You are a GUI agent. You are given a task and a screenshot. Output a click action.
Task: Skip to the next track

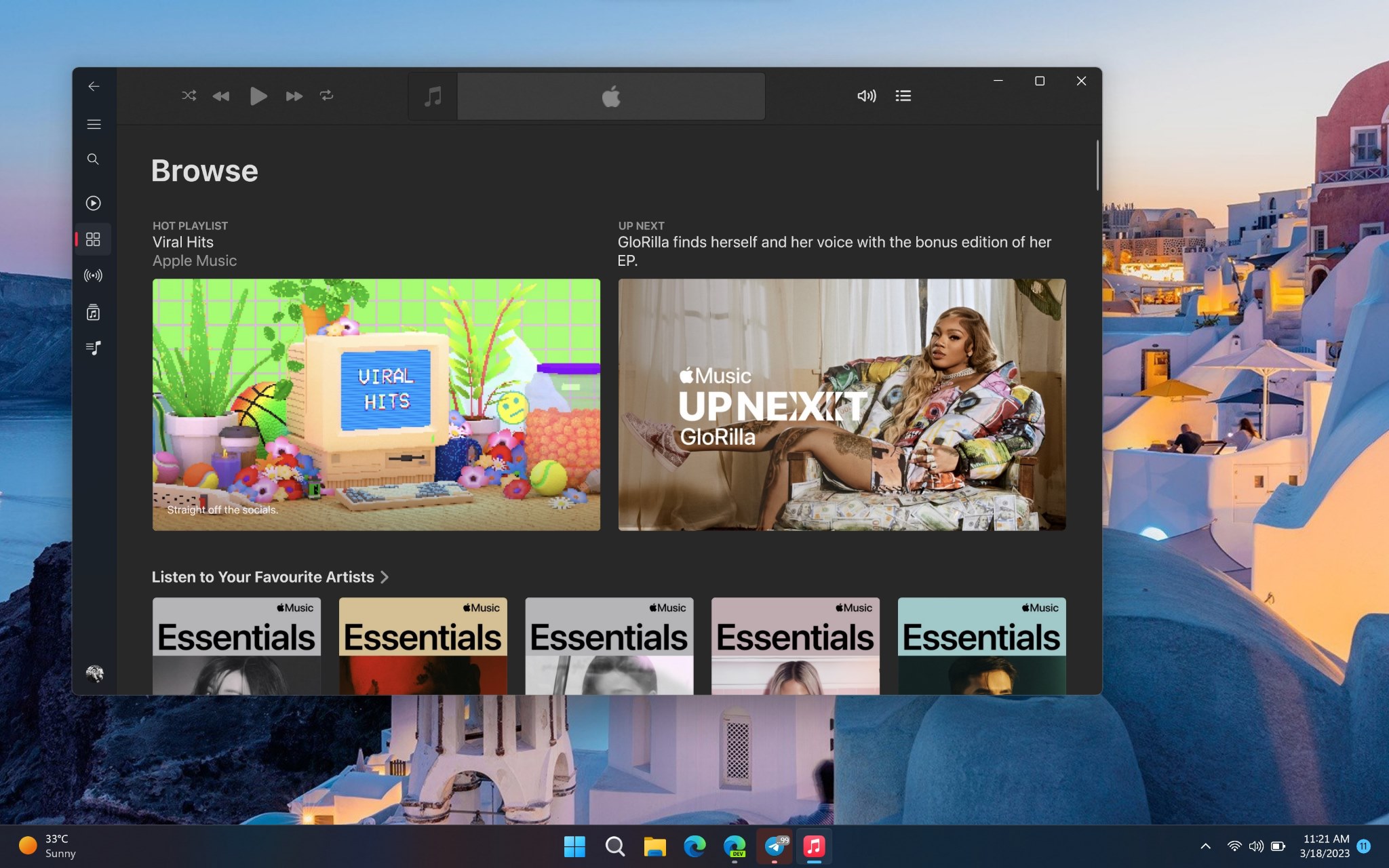point(294,96)
